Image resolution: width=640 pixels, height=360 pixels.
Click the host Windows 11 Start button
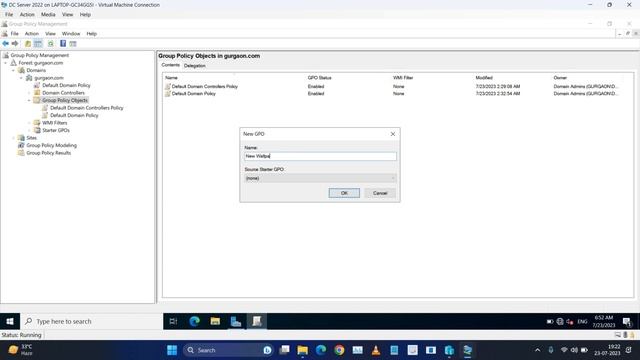click(x=172, y=350)
